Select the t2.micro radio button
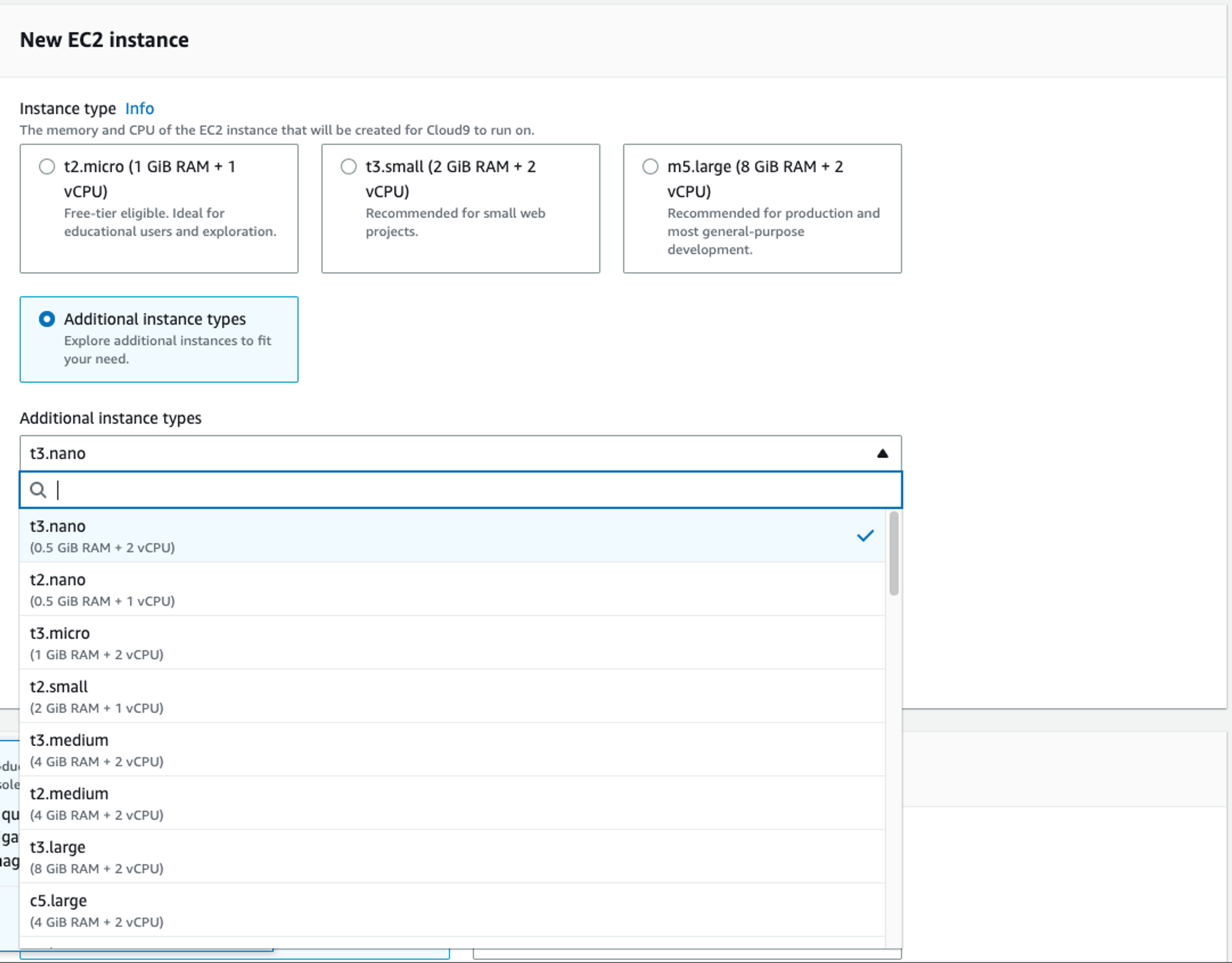Screen dimensions: 1232x963 [x=47, y=167]
